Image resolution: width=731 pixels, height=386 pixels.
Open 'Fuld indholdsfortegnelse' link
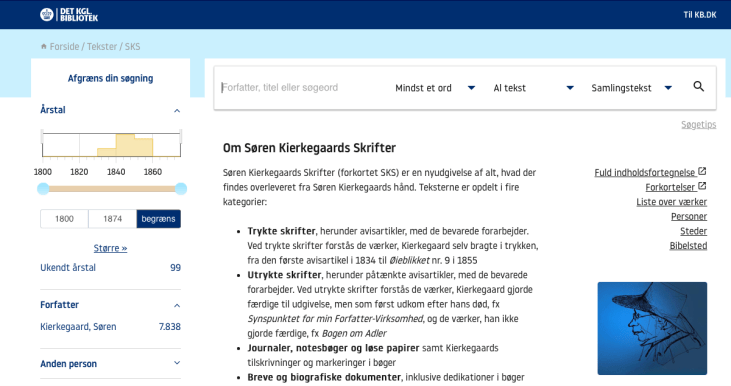click(x=645, y=172)
